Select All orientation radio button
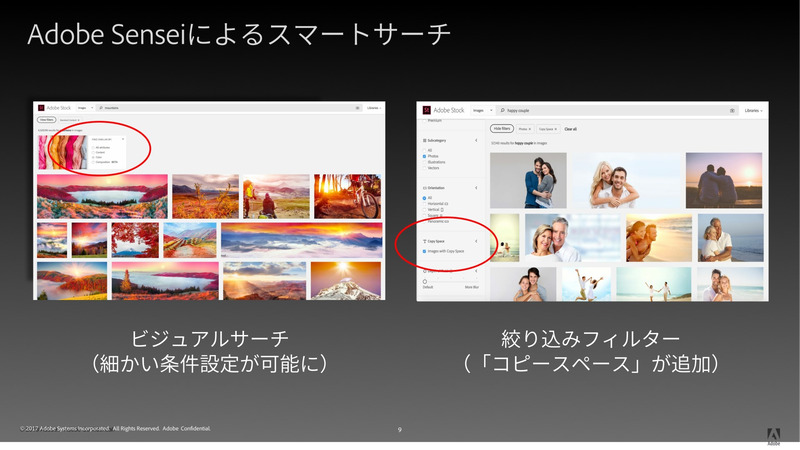This screenshot has height=450, width=800. tap(424, 197)
